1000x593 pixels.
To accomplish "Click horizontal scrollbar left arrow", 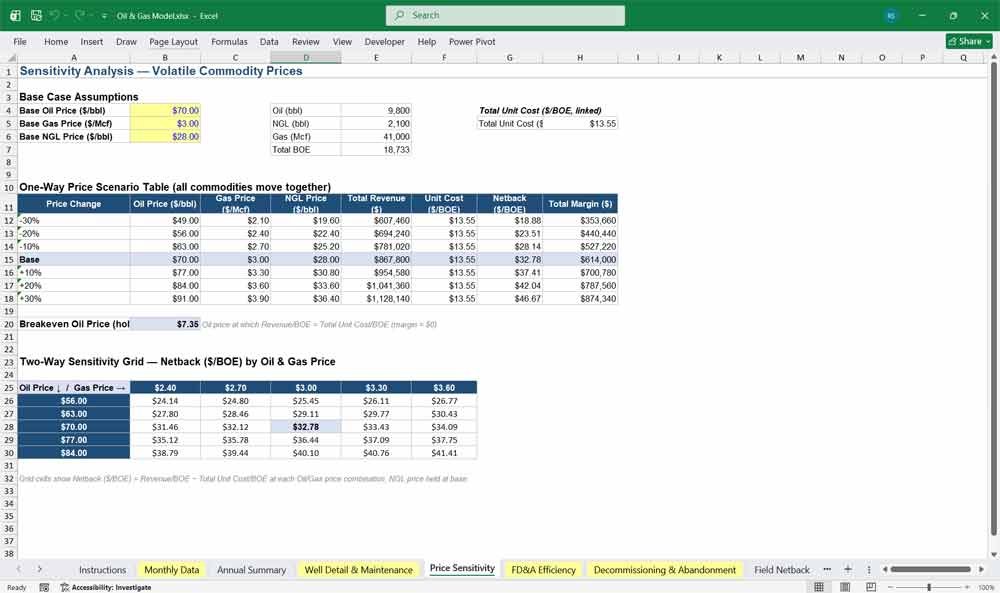I will click(x=885, y=569).
